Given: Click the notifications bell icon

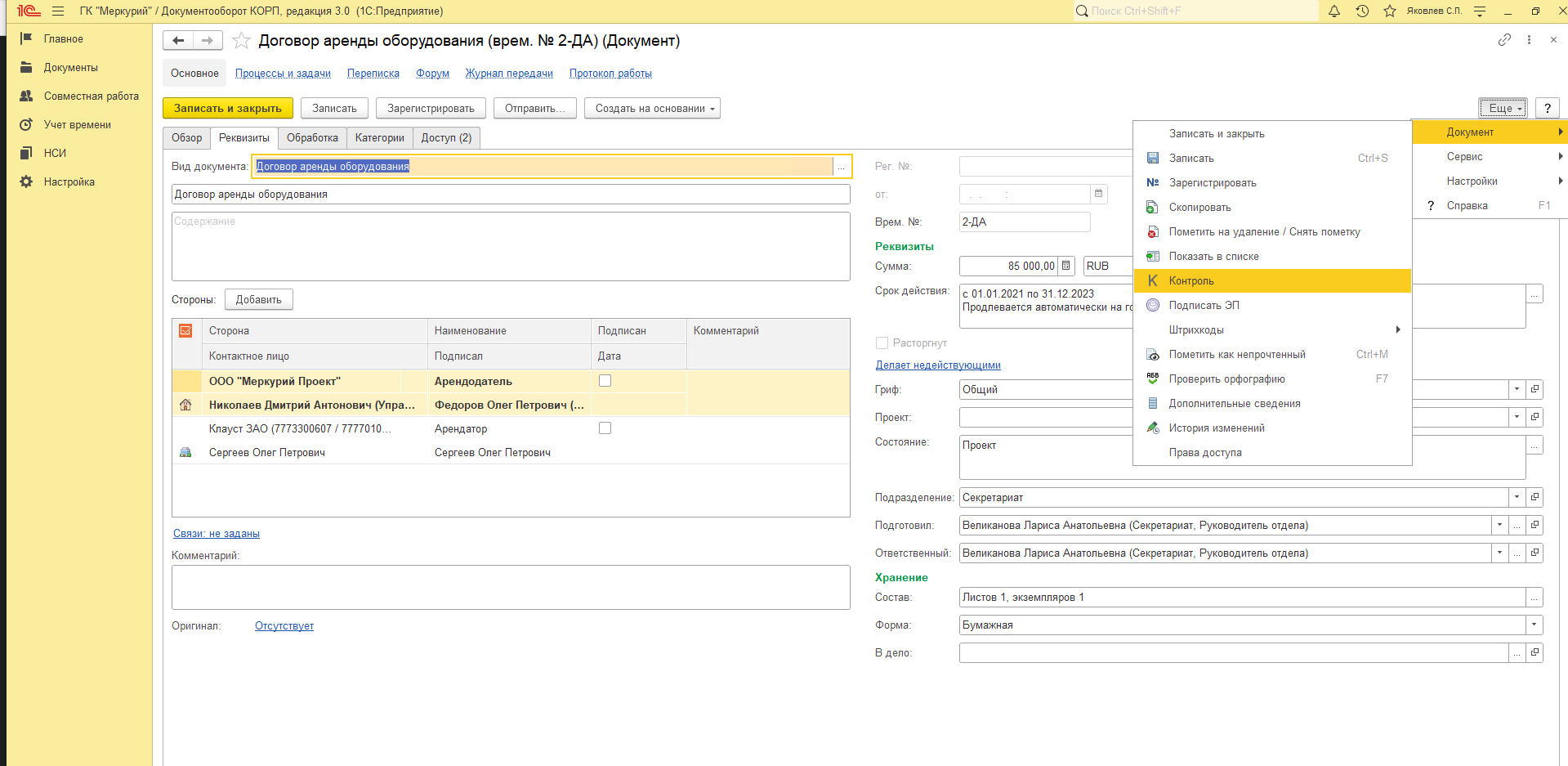Looking at the screenshot, I should pos(1334,11).
